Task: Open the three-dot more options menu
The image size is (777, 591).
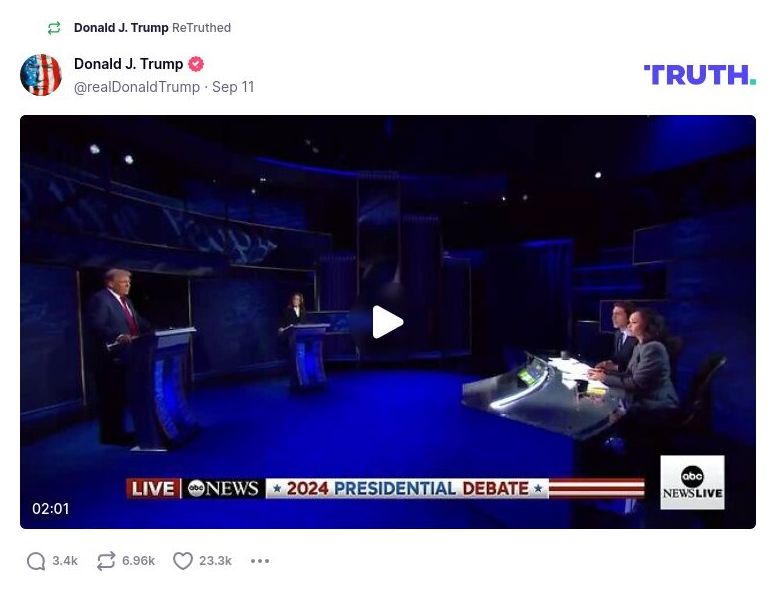Action: (x=260, y=561)
